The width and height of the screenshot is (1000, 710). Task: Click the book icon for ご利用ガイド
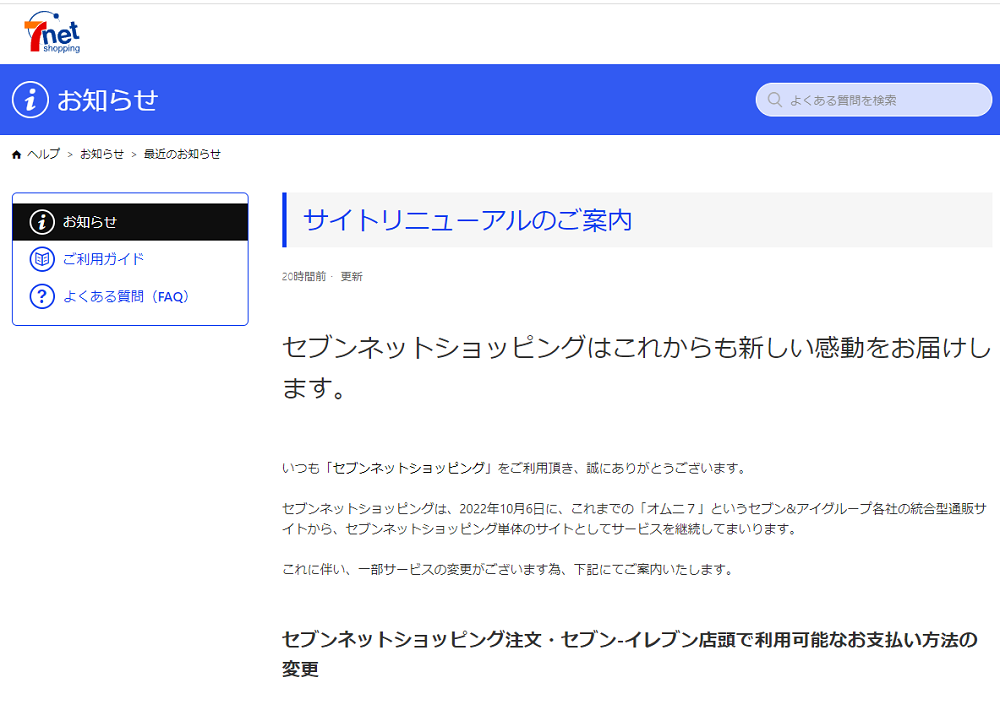coord(42,259)
